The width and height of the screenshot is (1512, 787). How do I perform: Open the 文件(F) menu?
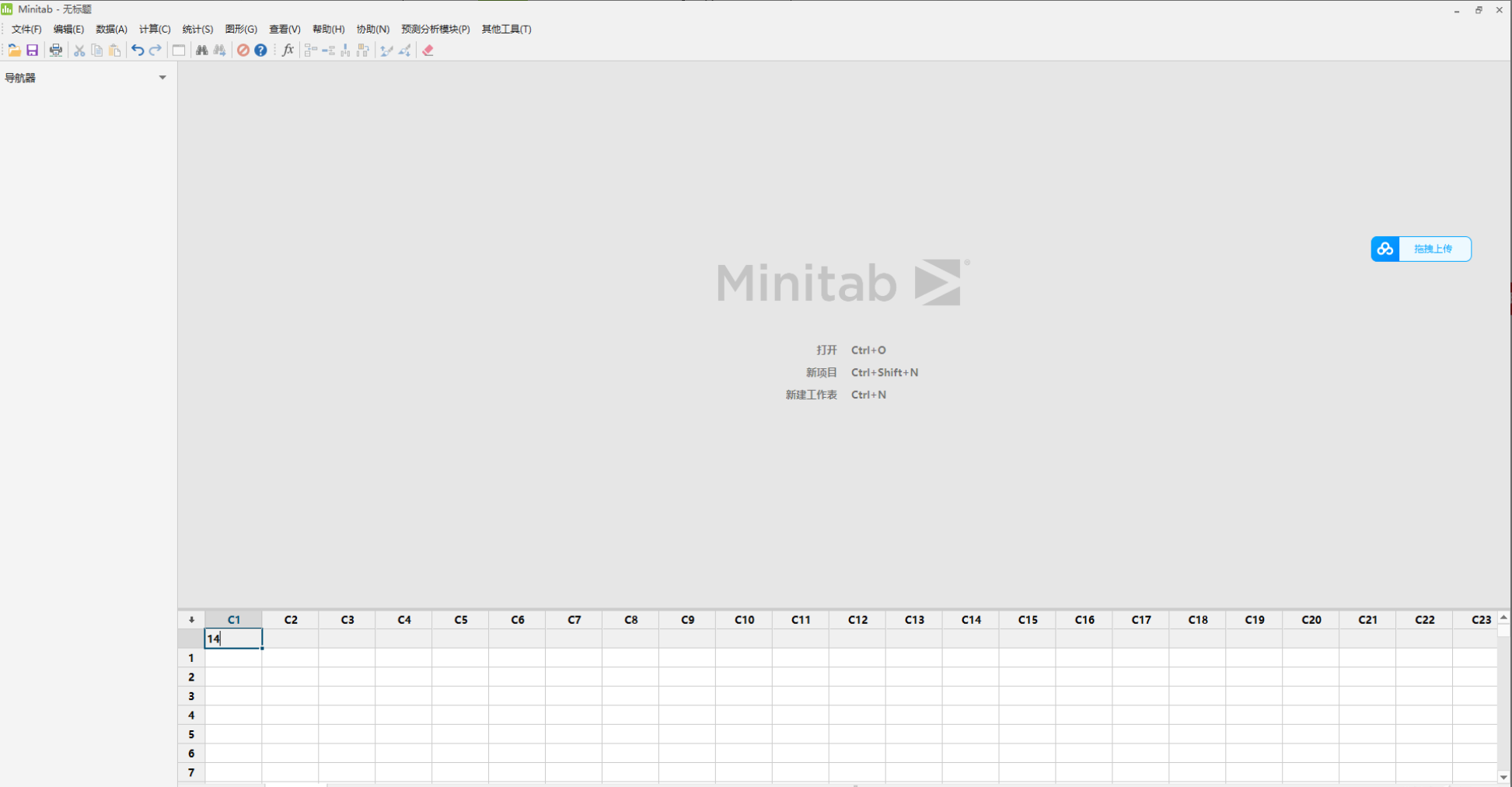click(x=26, y=30)
